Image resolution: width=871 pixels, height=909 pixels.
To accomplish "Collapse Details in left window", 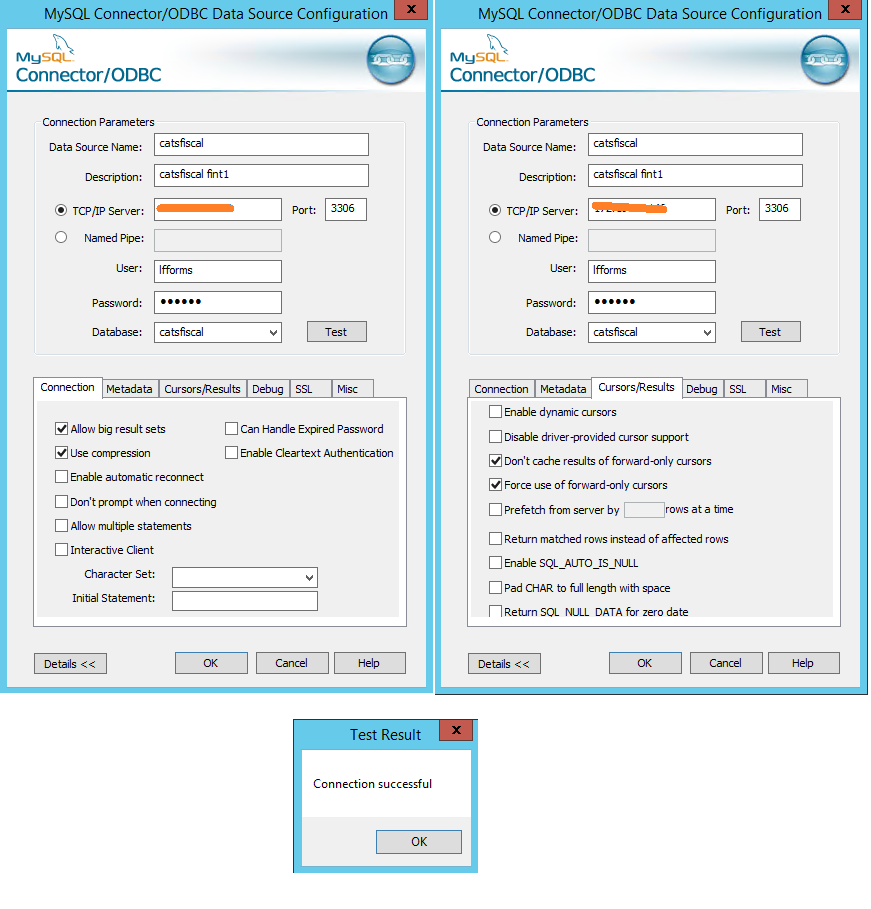I will tap(70, 664).
